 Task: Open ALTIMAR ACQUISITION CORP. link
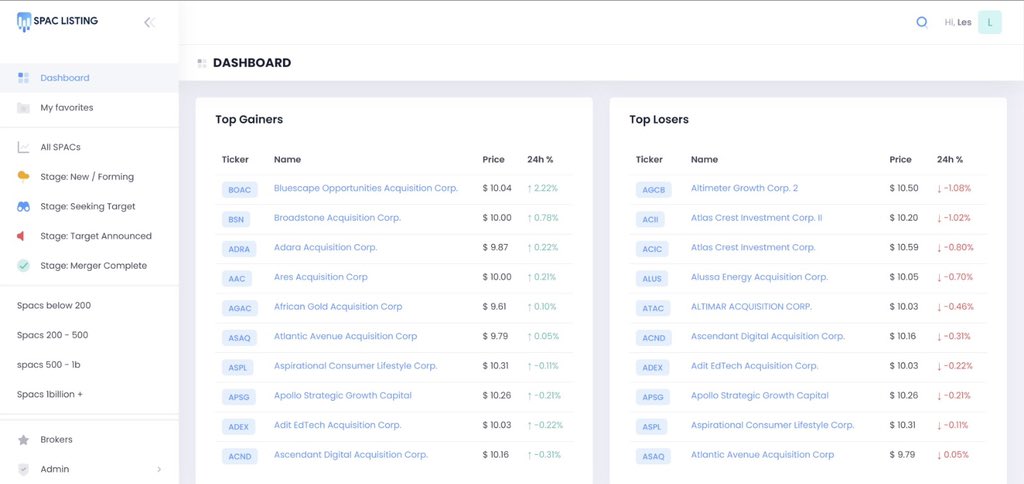pyautogui.click(x=752, y=306)
